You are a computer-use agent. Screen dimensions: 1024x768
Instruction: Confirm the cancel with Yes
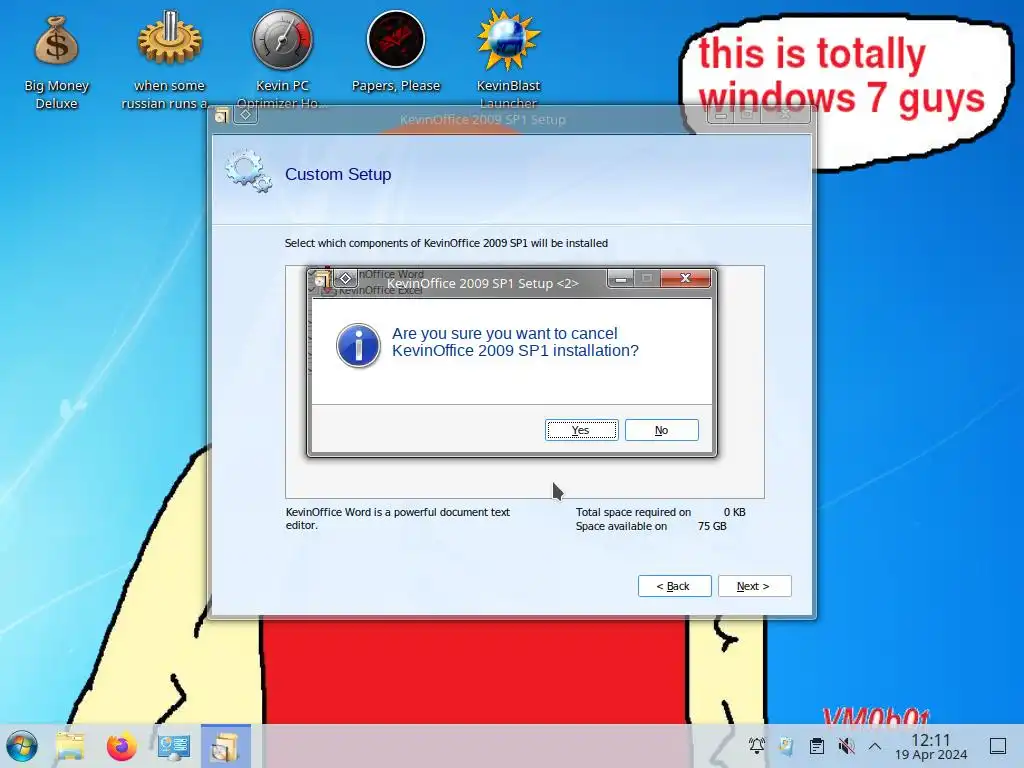coord(581,430)
